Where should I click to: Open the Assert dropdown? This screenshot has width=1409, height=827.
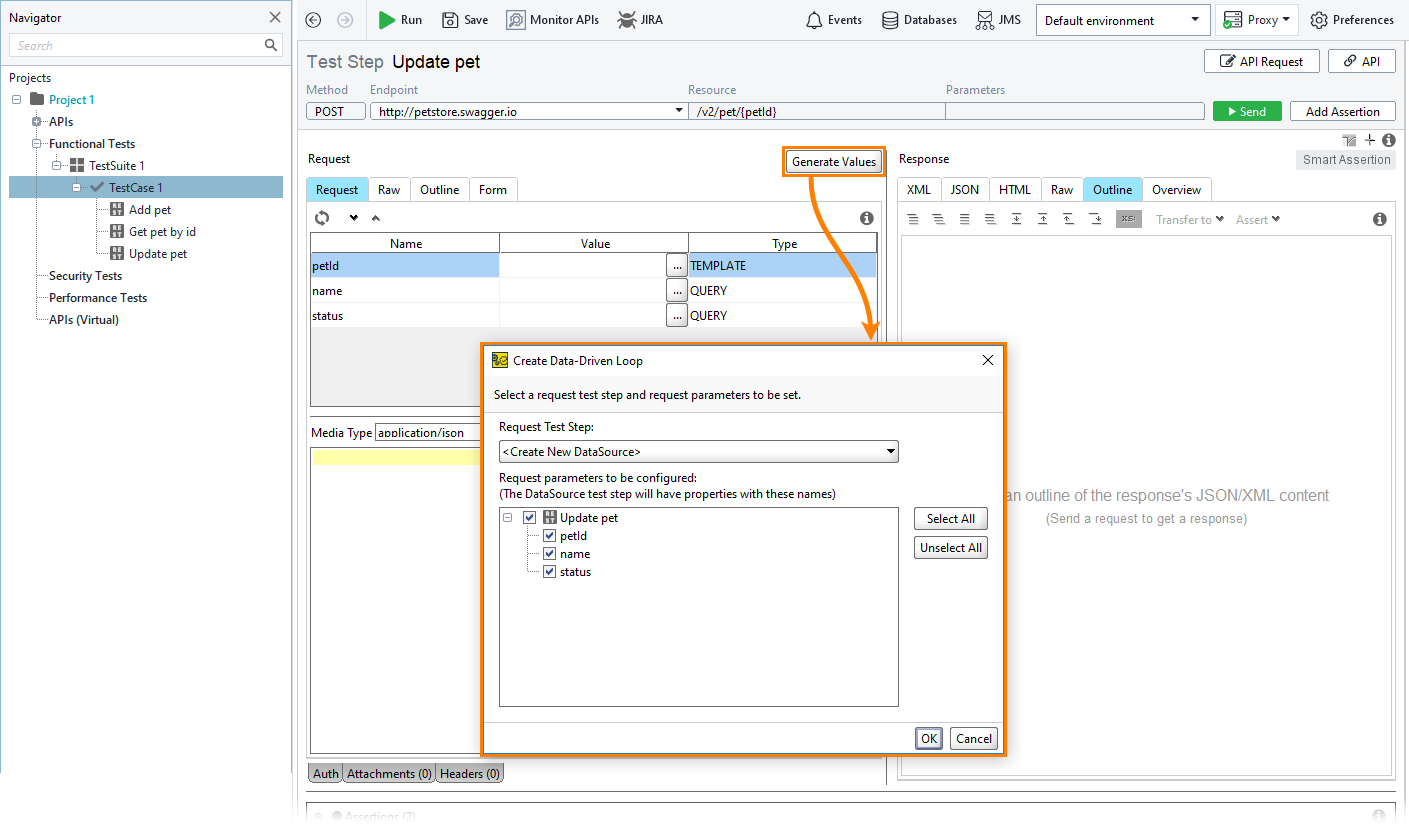(x=1258, y=219)
